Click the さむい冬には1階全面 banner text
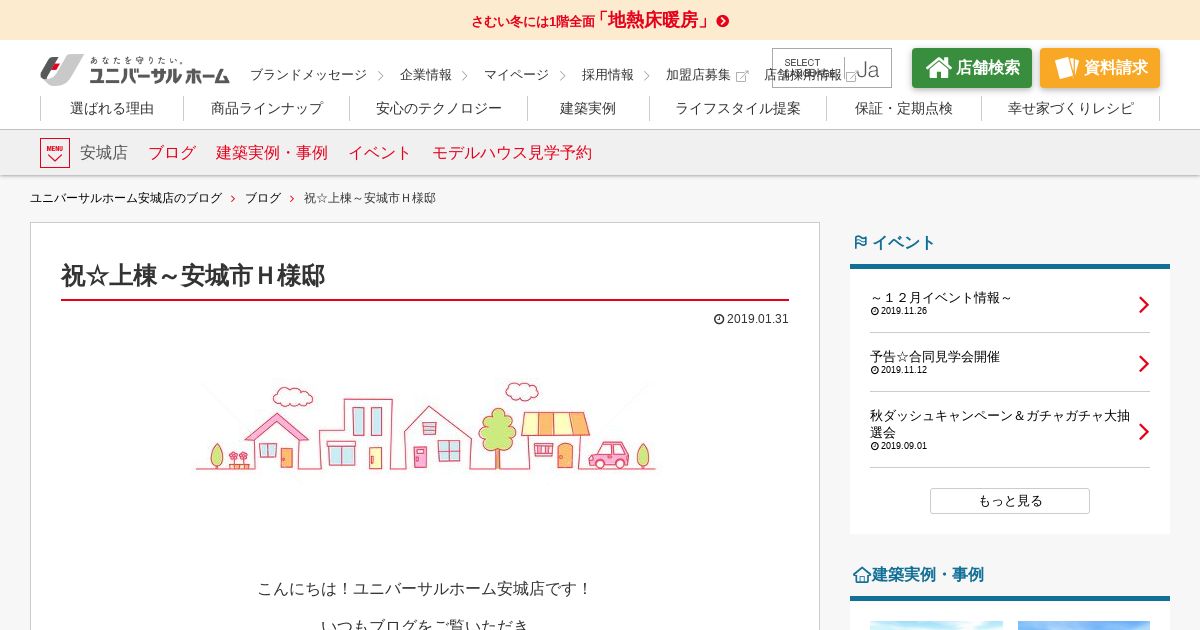1200x630 pixels. (x=533, y=21)
